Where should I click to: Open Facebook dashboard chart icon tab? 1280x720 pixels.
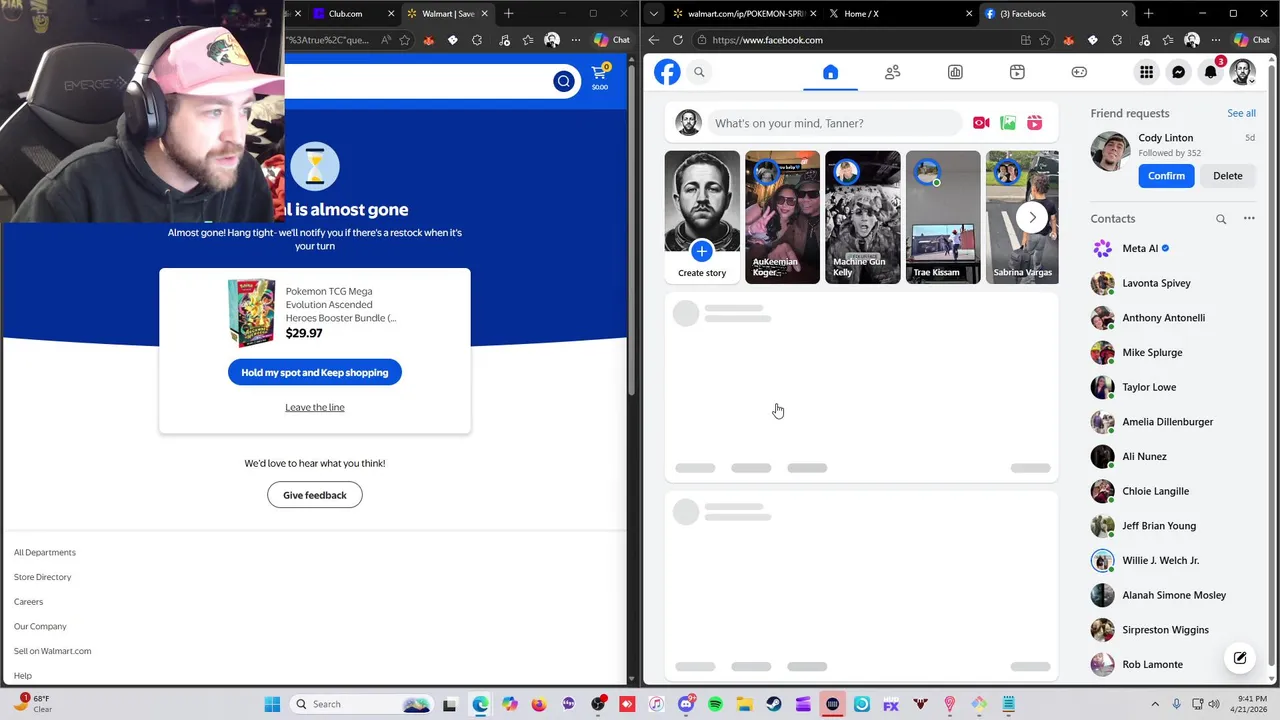pos(955,72)
